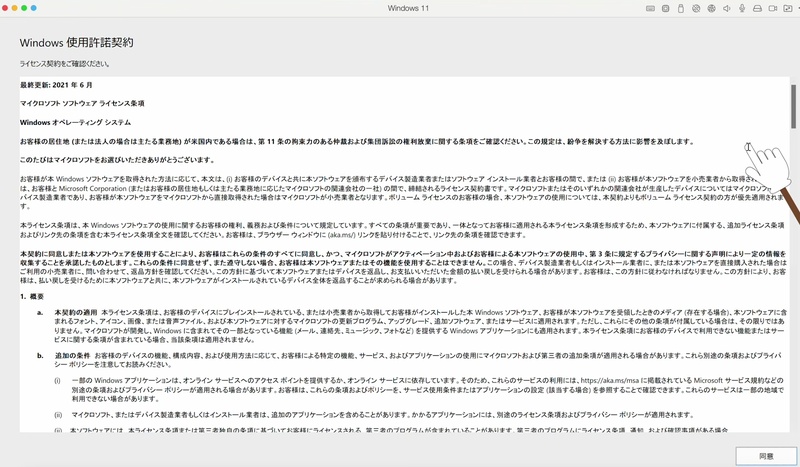The width and height of the screenshot is (800, 467).
Task: Click the license text scrollbar thumb
Action: 793,106
